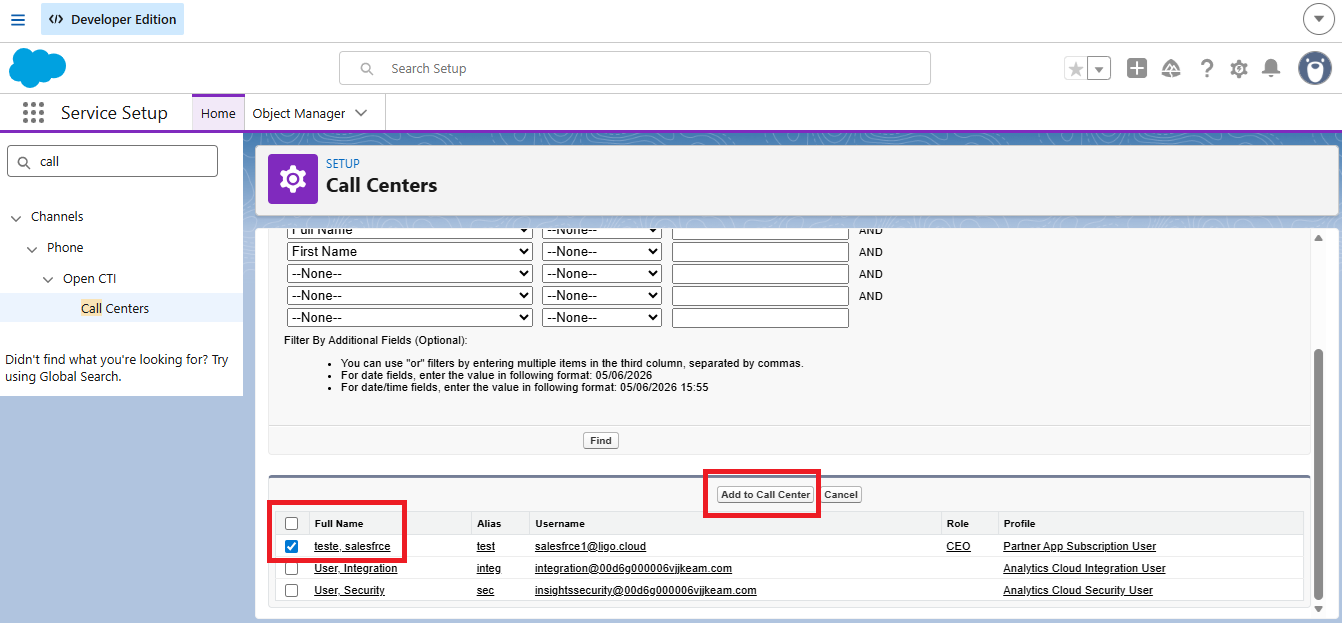Switch to the Home tab
This screenshot has height=623, width=1342.
tap(218, 113)
